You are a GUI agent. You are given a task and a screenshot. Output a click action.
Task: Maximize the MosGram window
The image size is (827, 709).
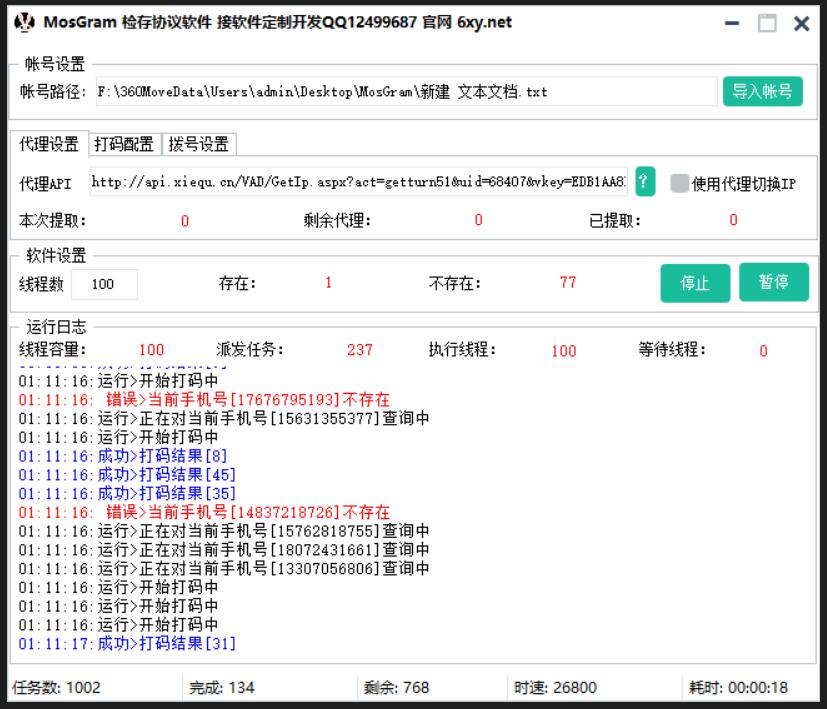pos(767,23)
